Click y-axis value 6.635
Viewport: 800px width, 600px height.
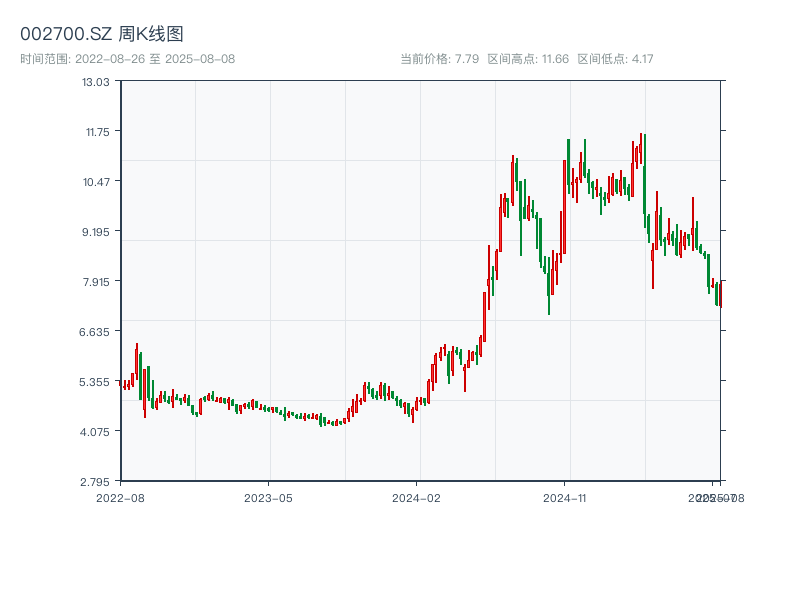coord(94,332)
